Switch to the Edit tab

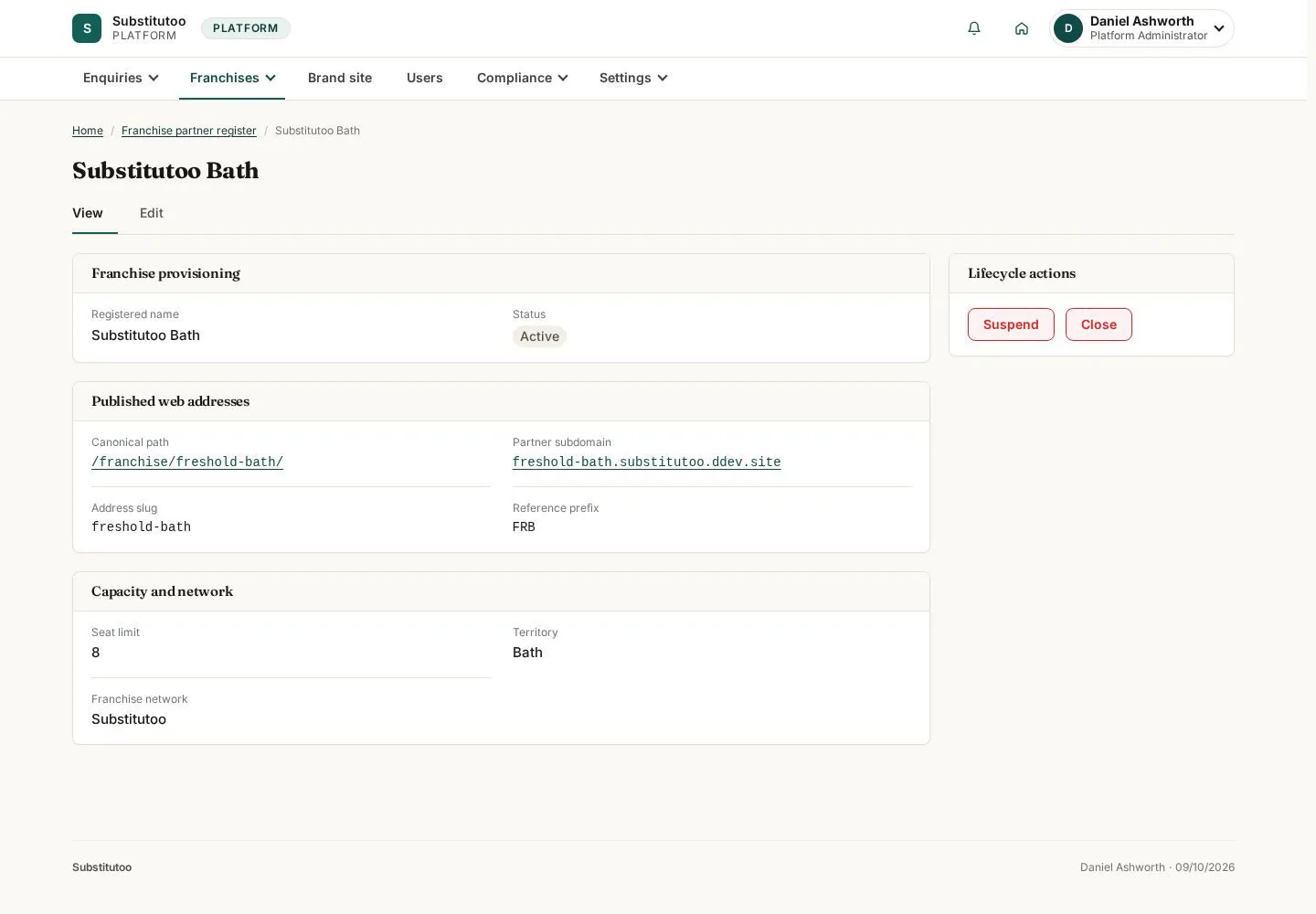point(152,213)
